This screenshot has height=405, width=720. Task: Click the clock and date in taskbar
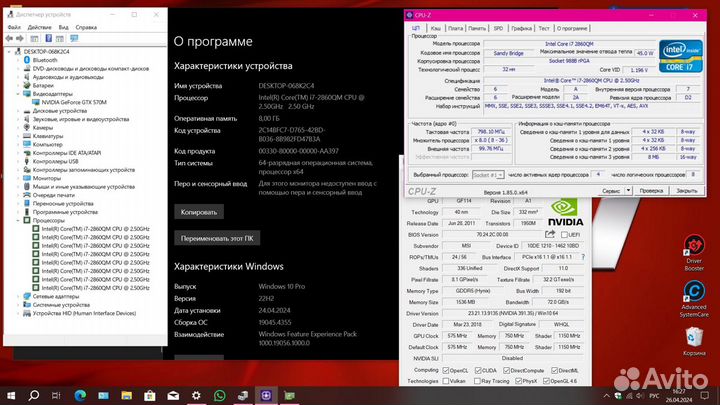679,396
